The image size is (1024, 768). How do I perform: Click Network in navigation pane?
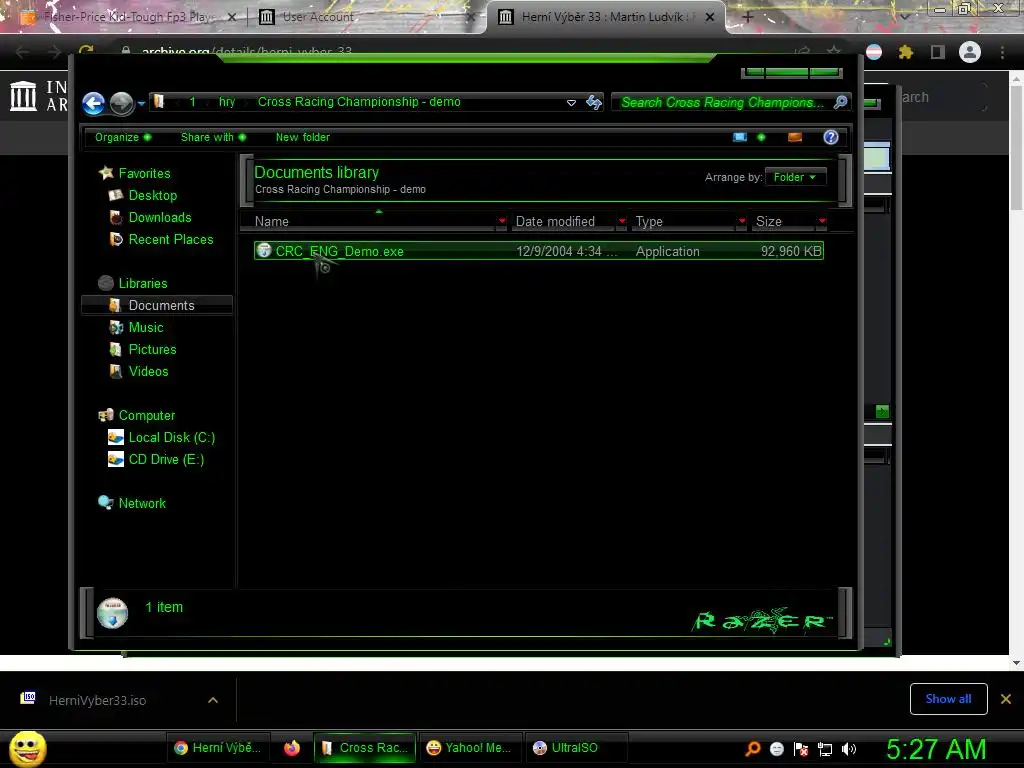142,504
